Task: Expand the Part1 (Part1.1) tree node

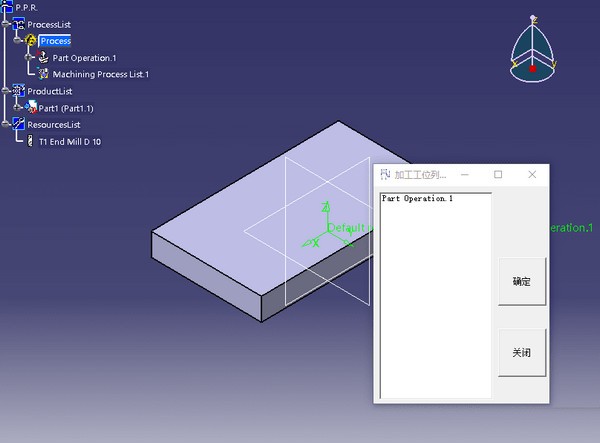Action: click(18, 108)
